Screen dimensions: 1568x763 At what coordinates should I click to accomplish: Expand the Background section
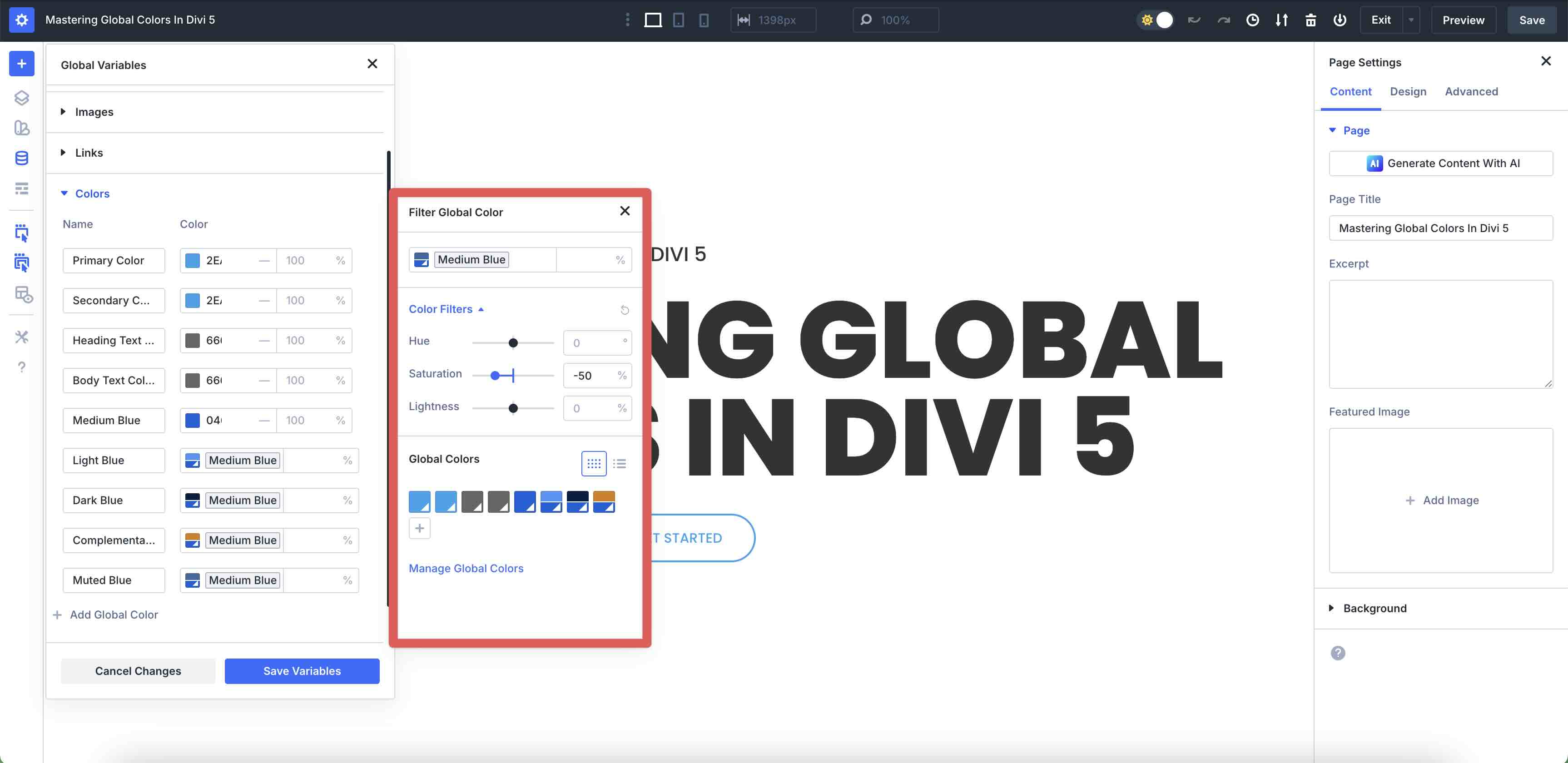1374,608
